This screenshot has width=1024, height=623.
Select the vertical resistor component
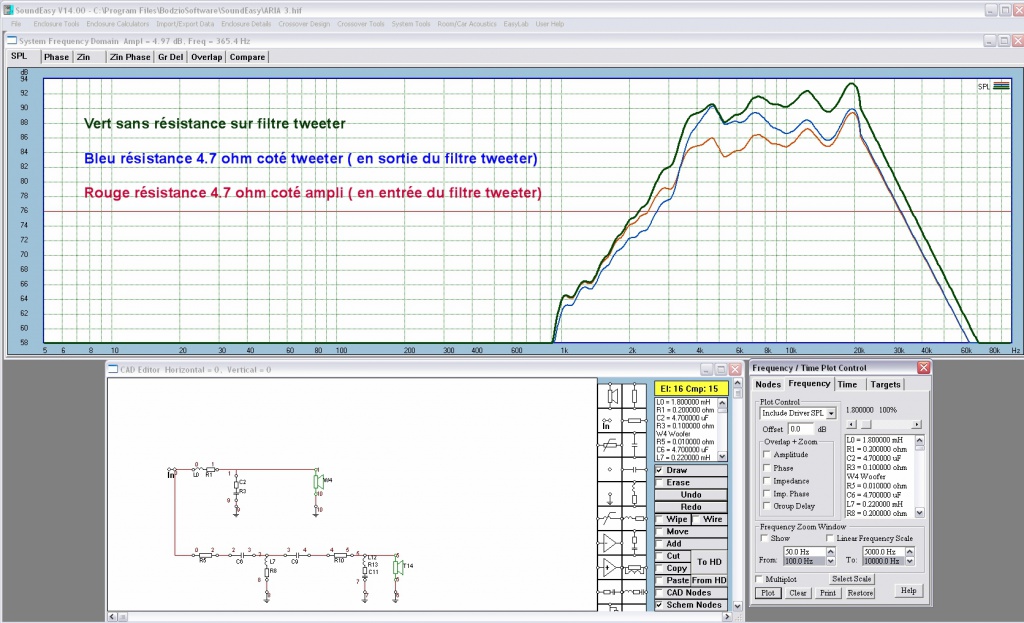click(634, 396)
